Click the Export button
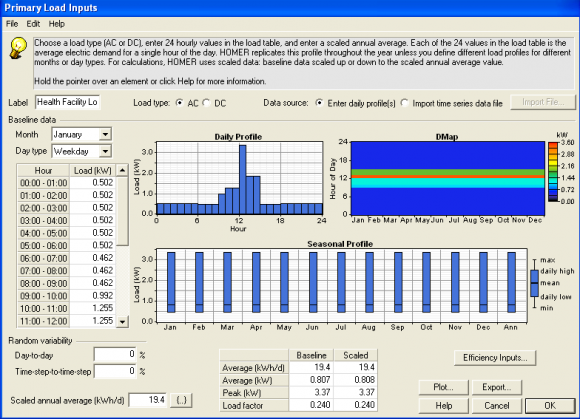 click(x=497, y=387)
